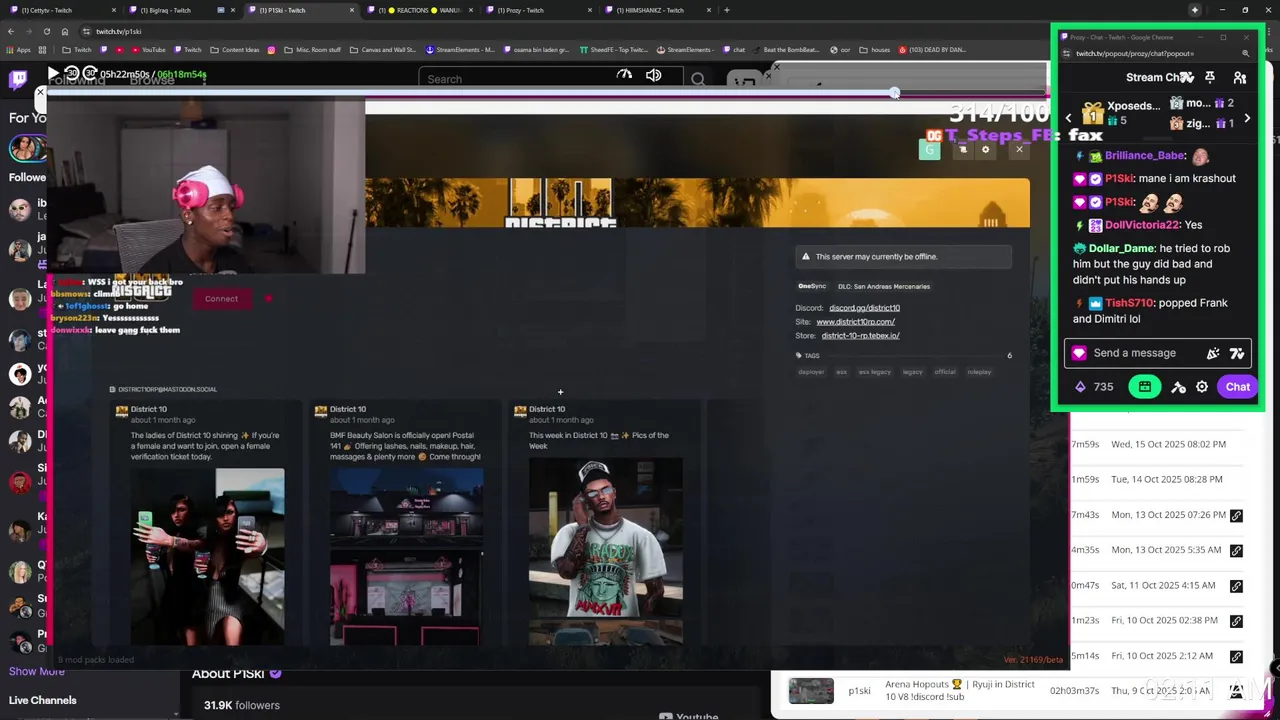Open the 'Pics of the Week' post image
Screen dimensions: 1280x720
tap(606, 551)
